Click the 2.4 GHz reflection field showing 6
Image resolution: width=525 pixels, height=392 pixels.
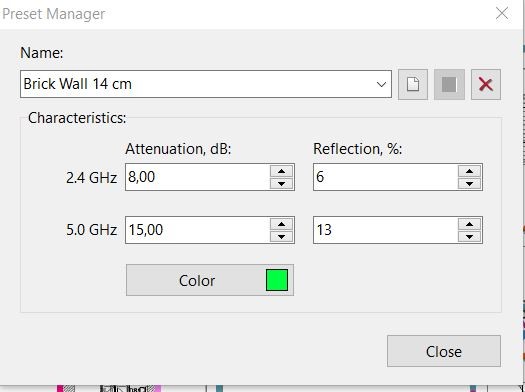coord(386,177)
